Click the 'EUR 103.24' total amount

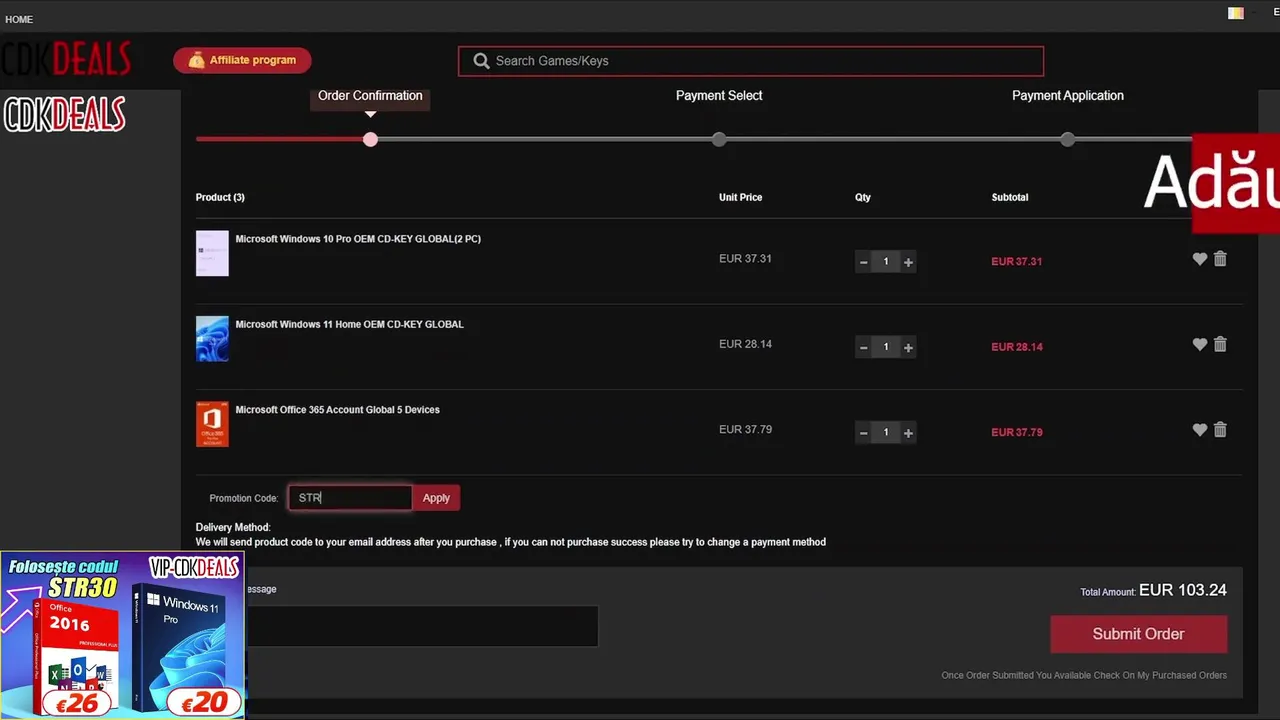[1183, 590]
